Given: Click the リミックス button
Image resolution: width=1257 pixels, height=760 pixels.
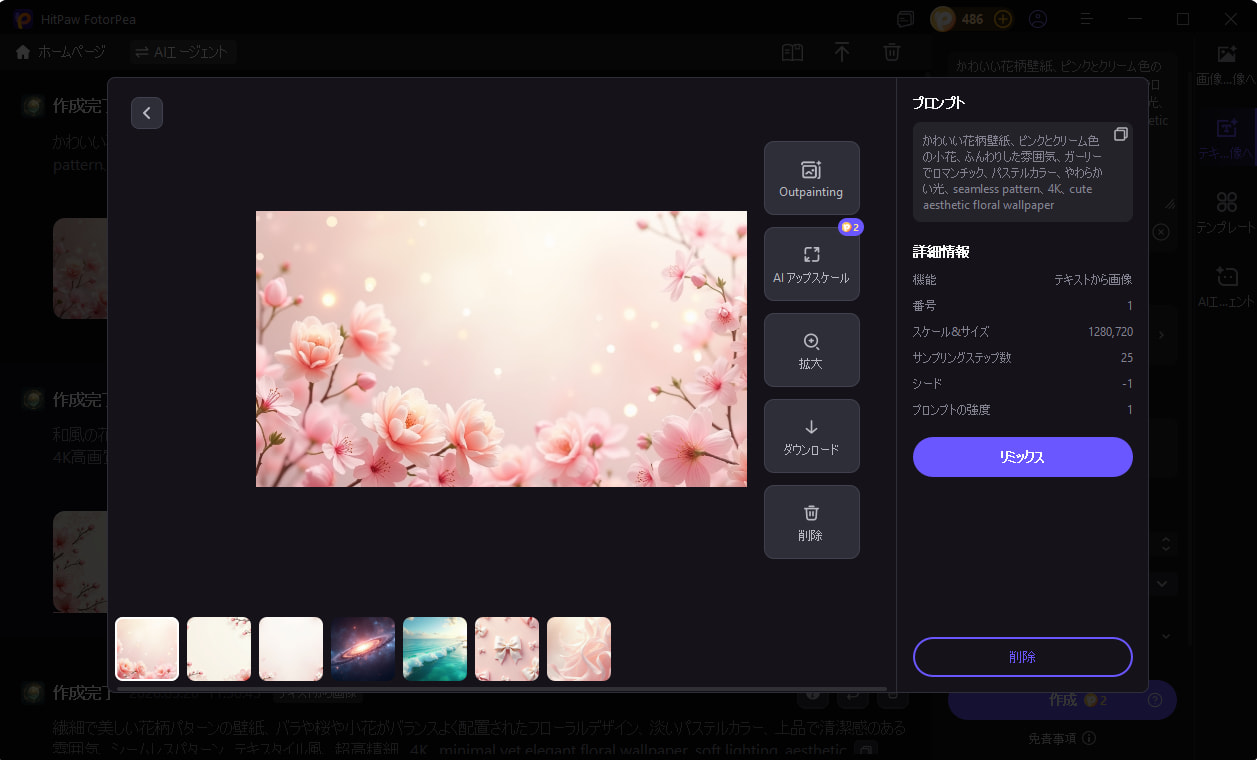Looking at the screenshot, I should click(x=1022, y=457).
